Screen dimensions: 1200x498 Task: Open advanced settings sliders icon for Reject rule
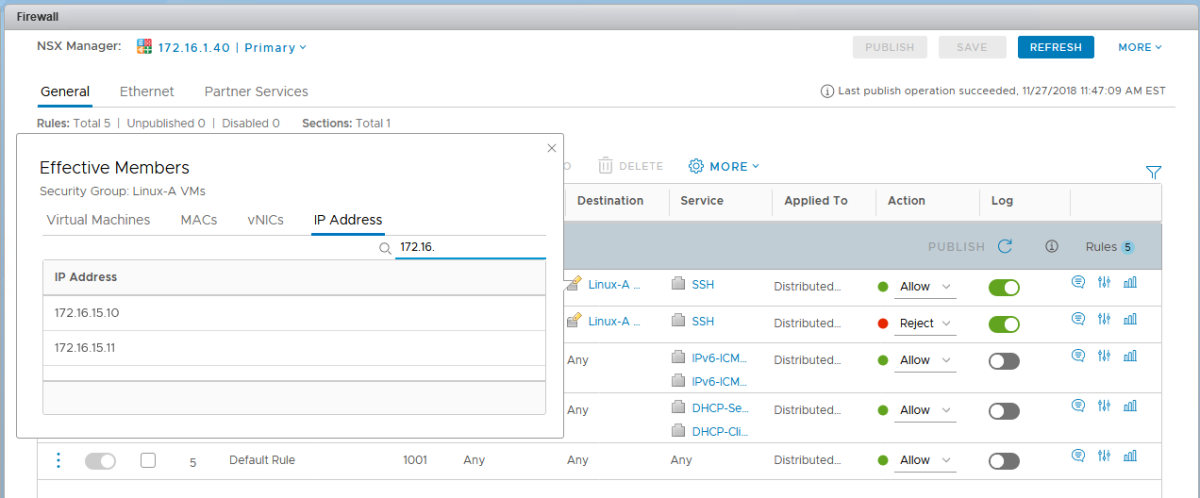[x=1104, y=320]
